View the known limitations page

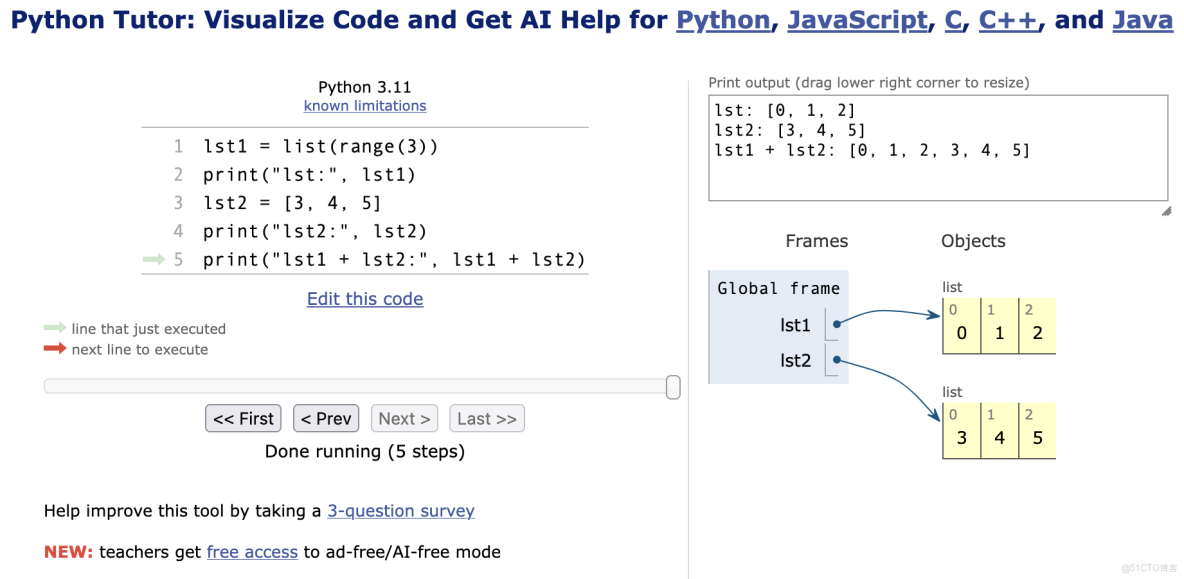pyautogui.click(x=364, y=105)
